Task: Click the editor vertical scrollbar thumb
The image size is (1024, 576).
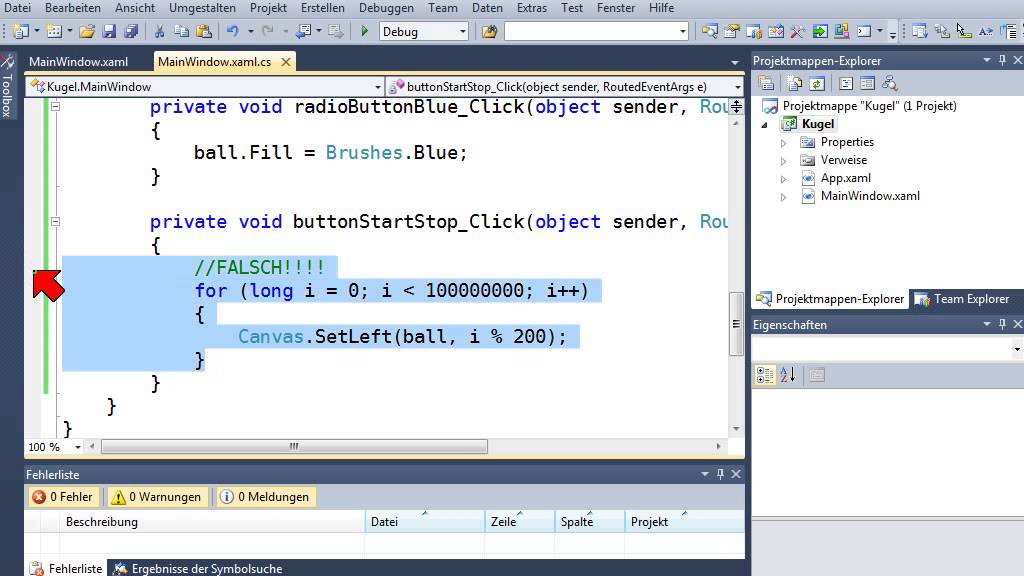Action: (736, 324)
